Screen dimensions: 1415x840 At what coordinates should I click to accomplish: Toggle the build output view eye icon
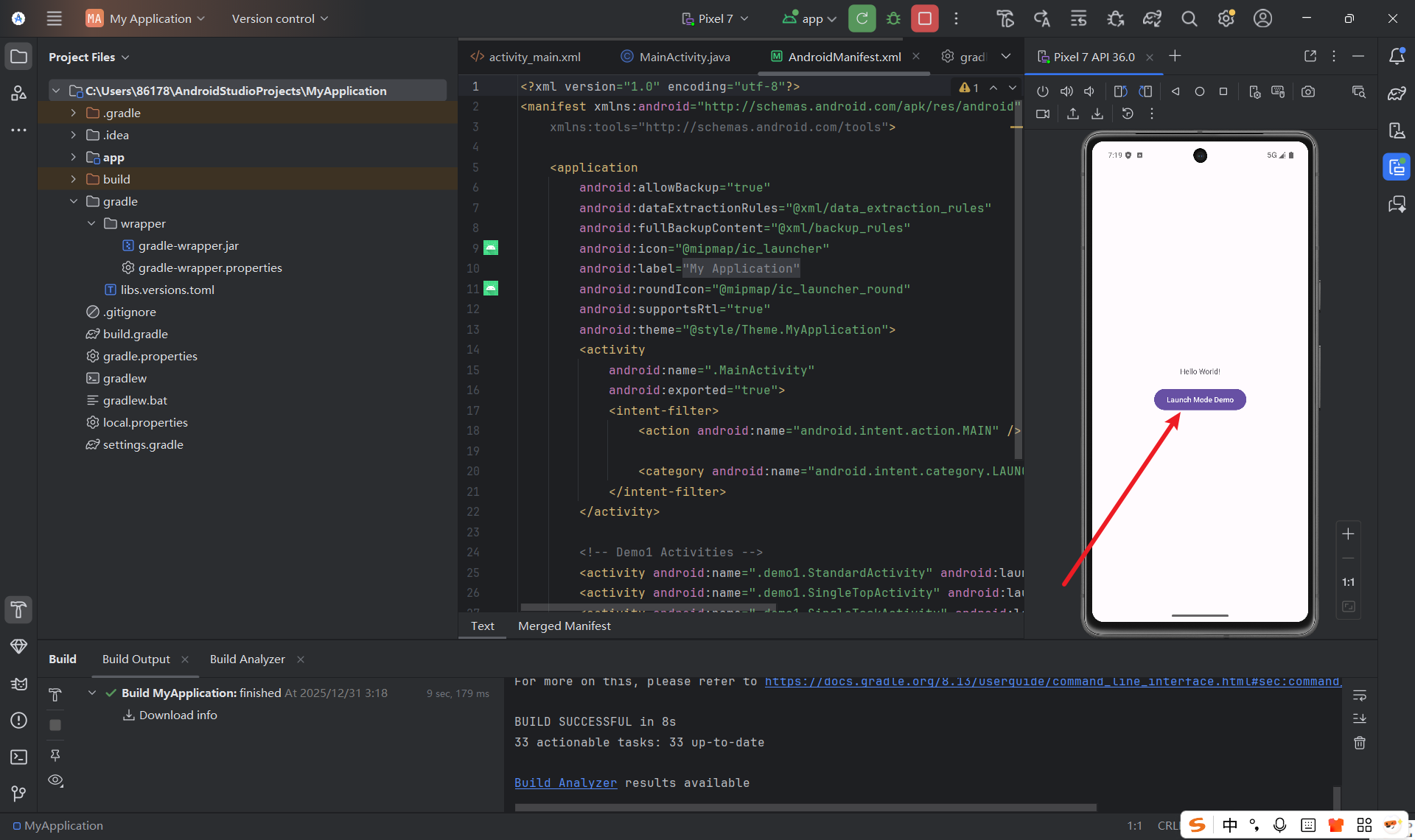click(x=55, y=780)
